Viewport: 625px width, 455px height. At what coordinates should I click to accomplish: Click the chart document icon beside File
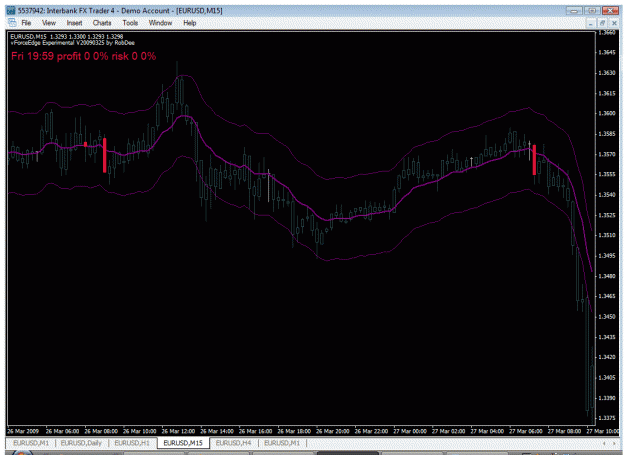[12, 23]
